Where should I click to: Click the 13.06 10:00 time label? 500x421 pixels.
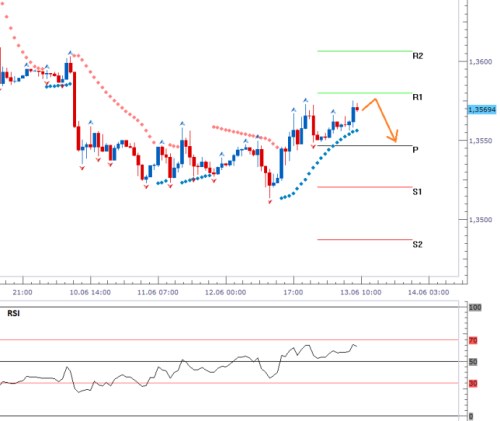361,292
